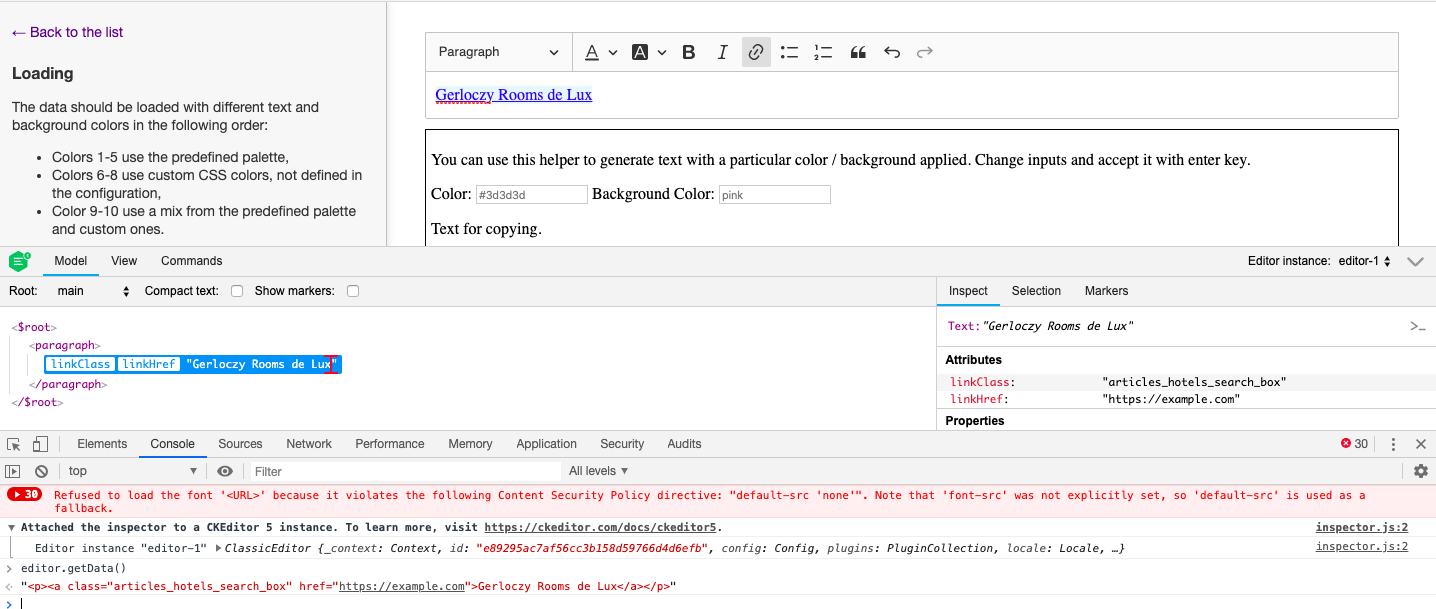Image resolution: width=1436 pixels, height=609 pixels.
Task: Open the Application DevTools tab
Action: 546,444
